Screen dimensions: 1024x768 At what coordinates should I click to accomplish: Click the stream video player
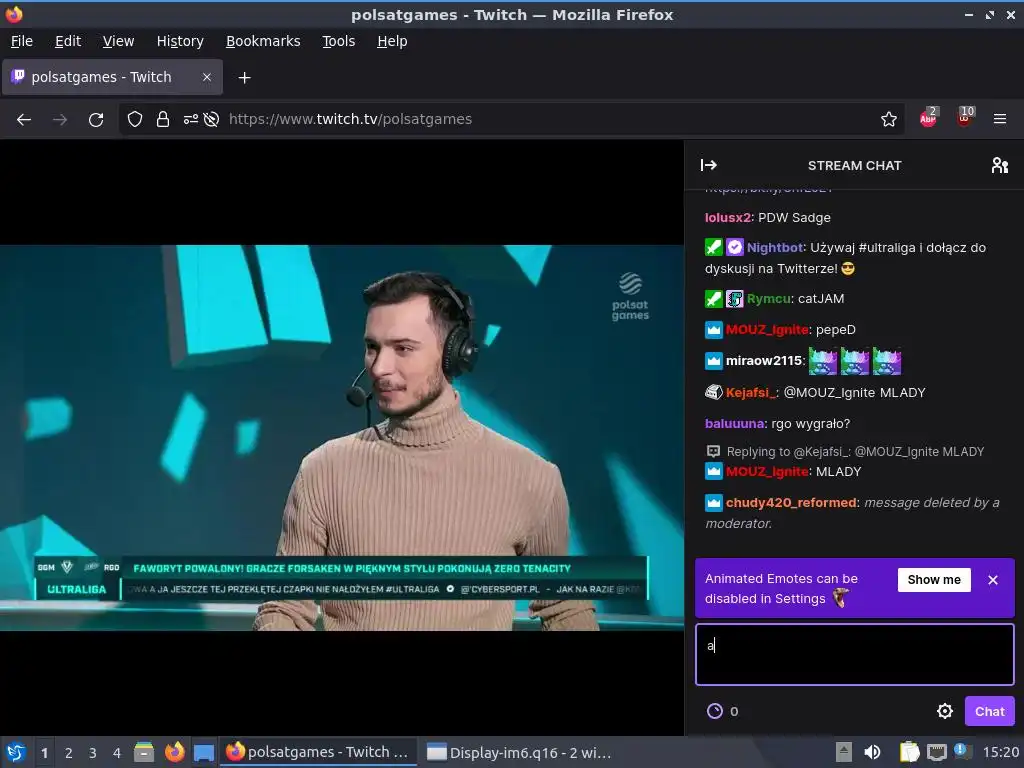pos(342,438)
